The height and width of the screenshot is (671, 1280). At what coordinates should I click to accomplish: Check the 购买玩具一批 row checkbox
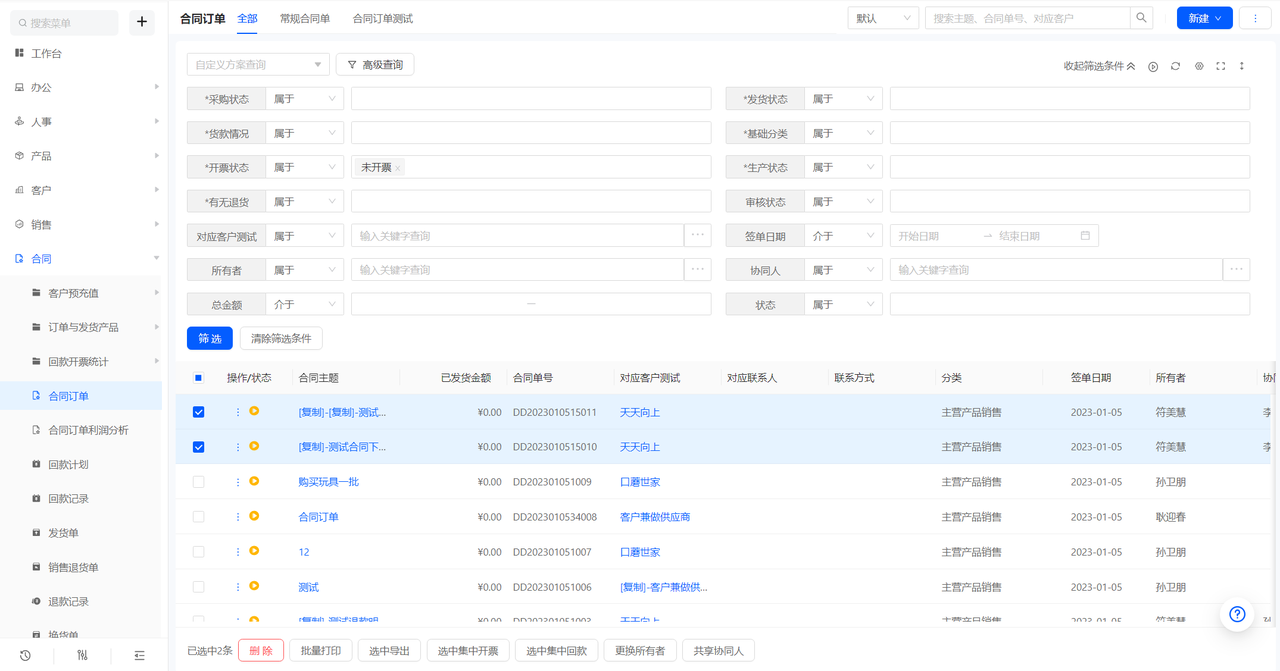[x=198, y=482]
